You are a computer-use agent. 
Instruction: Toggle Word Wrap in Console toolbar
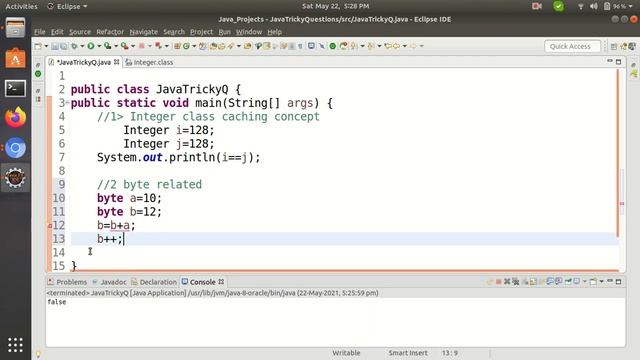(542, 282)
